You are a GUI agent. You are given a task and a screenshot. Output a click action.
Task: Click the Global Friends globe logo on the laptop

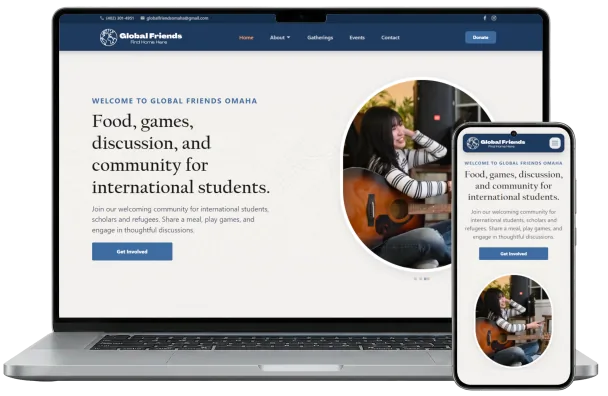[x=140, y=38]
